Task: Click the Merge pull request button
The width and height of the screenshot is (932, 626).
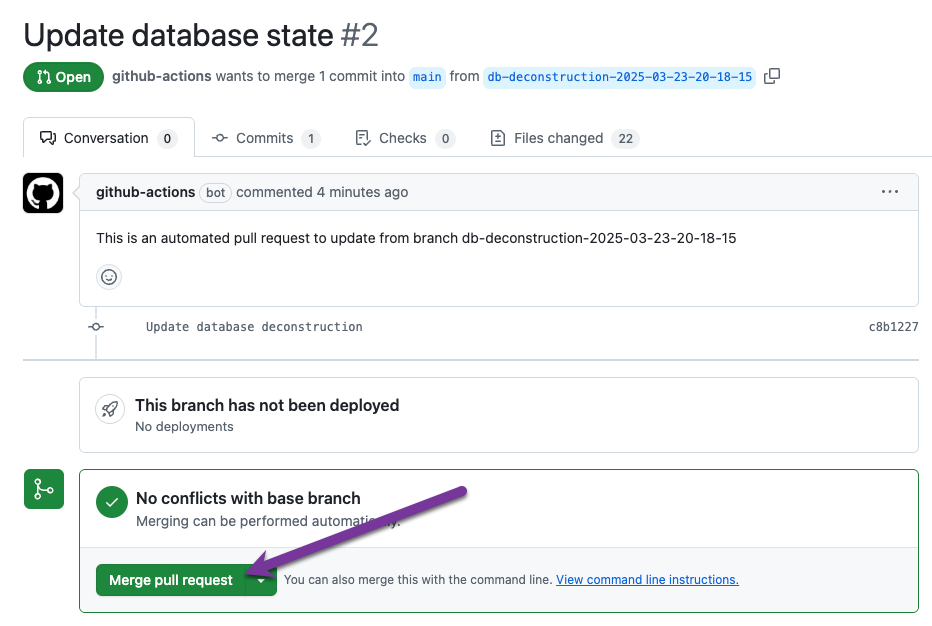Action: tap(171, 580)
